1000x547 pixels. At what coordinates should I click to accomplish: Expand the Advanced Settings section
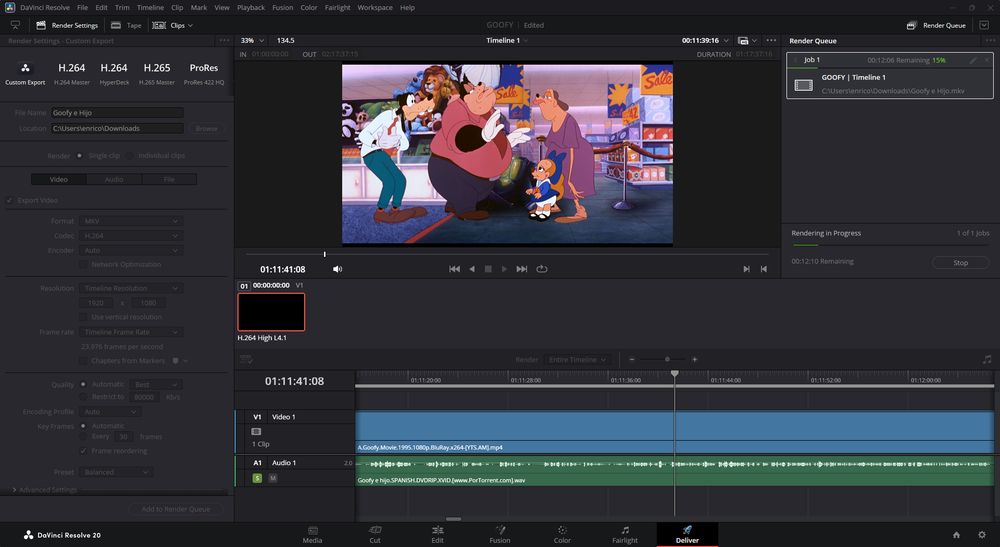[45, 490]
